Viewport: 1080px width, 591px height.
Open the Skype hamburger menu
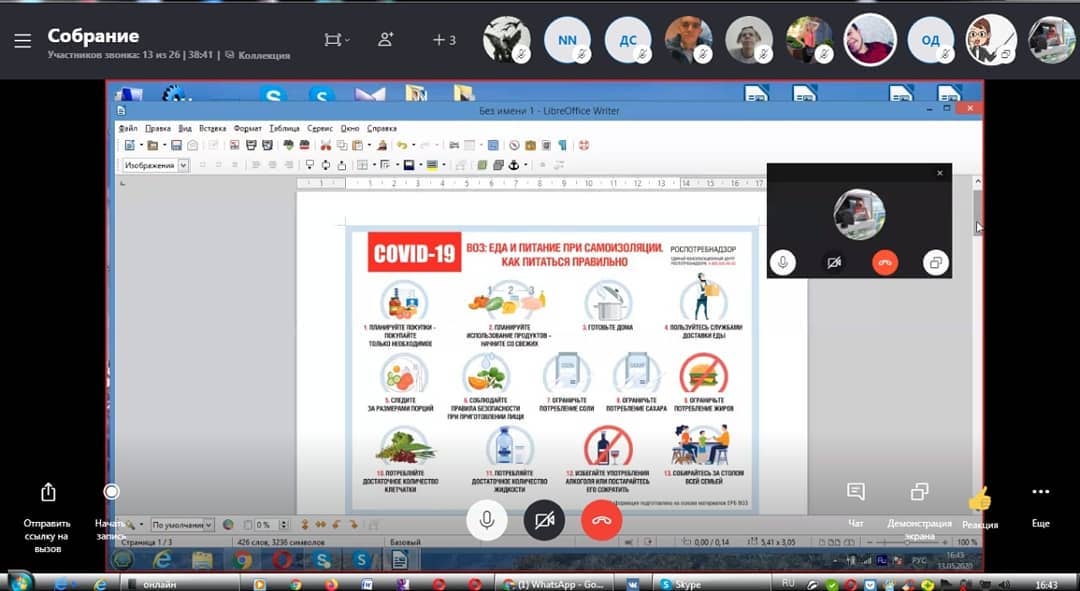point(23,41)
